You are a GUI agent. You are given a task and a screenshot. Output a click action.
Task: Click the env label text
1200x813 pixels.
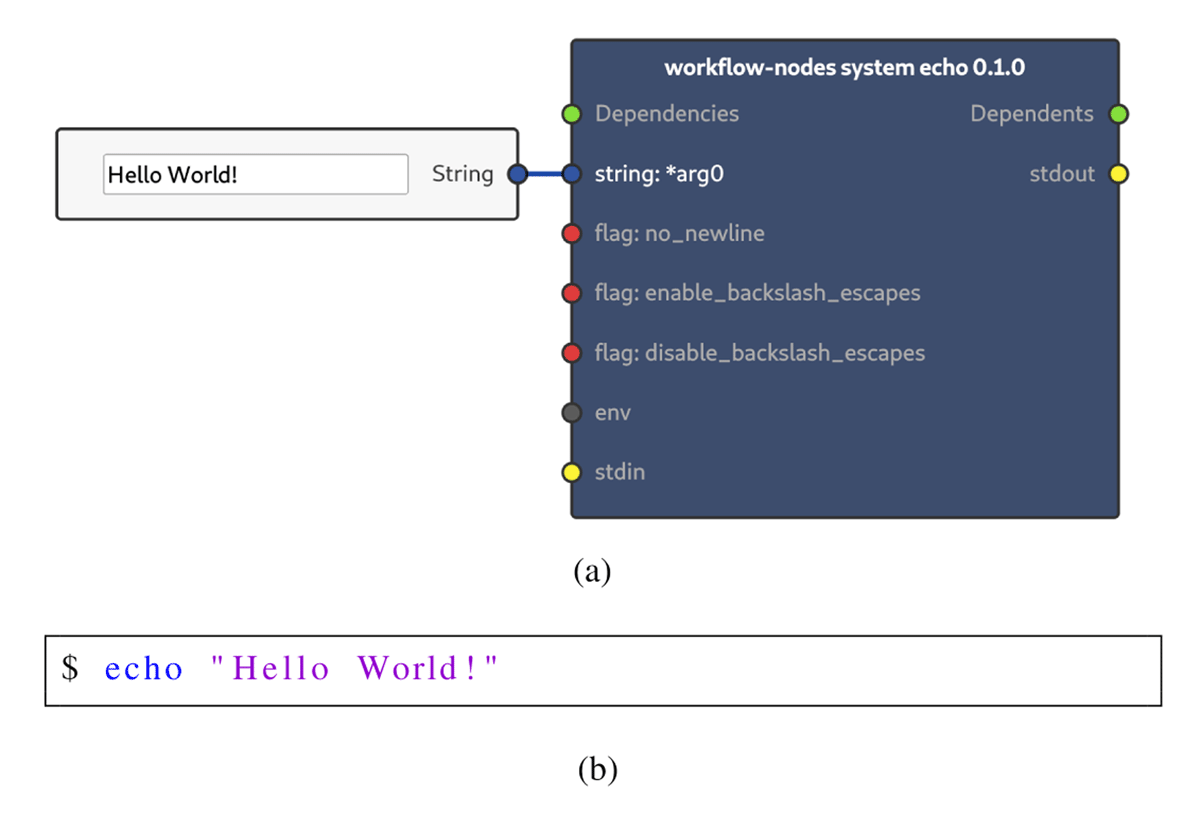(x=612, y=412)
